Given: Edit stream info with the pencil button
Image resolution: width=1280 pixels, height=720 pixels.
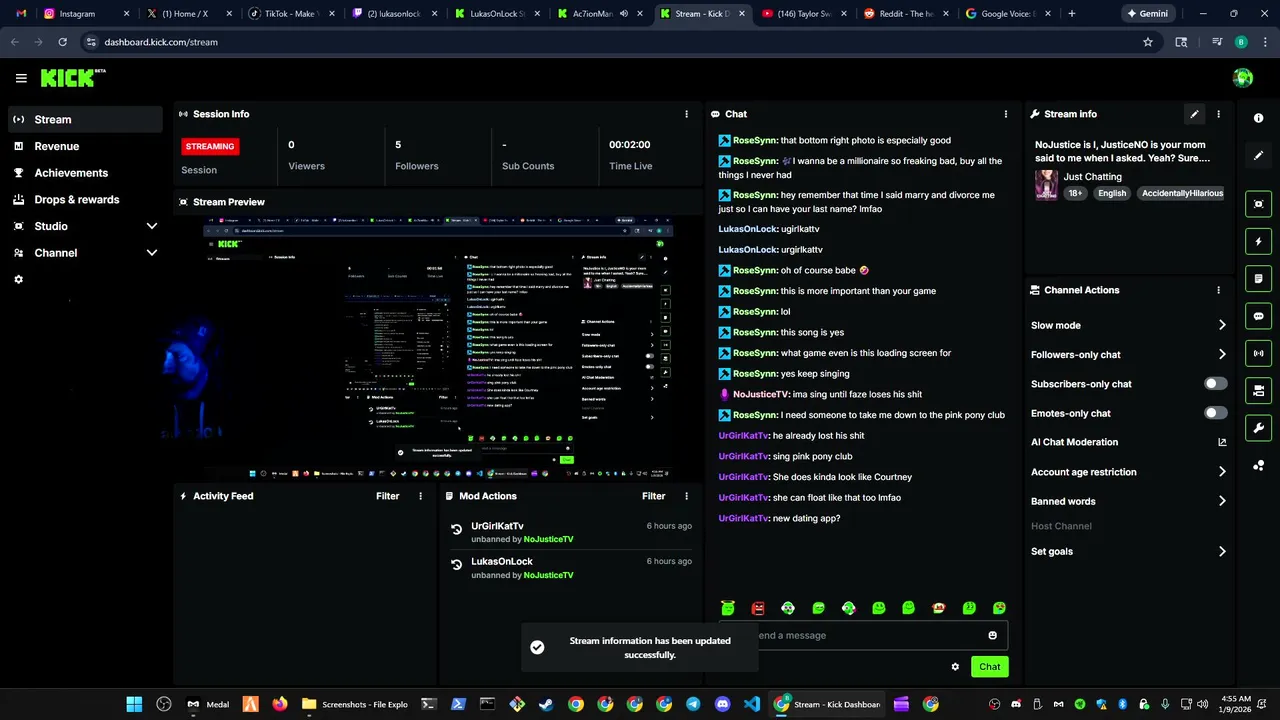Looking at the screenshot, I should (x=1194, y=114).
